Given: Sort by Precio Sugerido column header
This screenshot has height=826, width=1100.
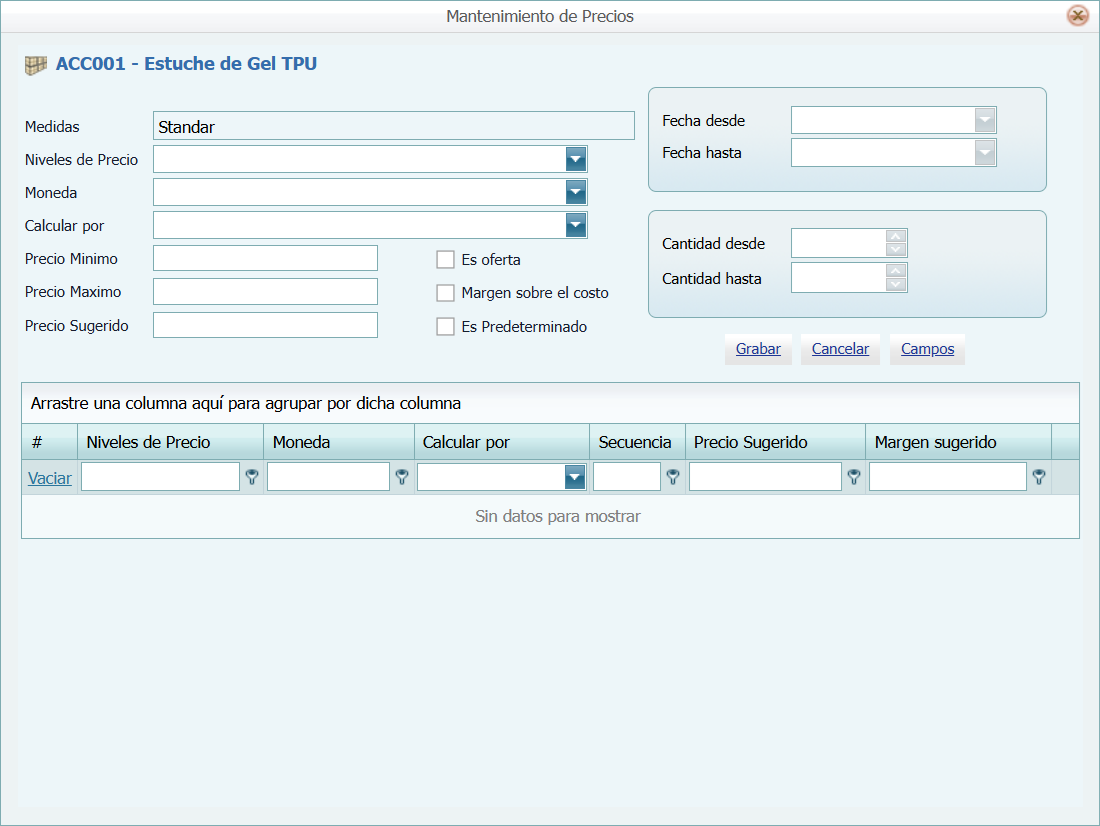Looking at the screenshot, I should [x=750, y=442].
